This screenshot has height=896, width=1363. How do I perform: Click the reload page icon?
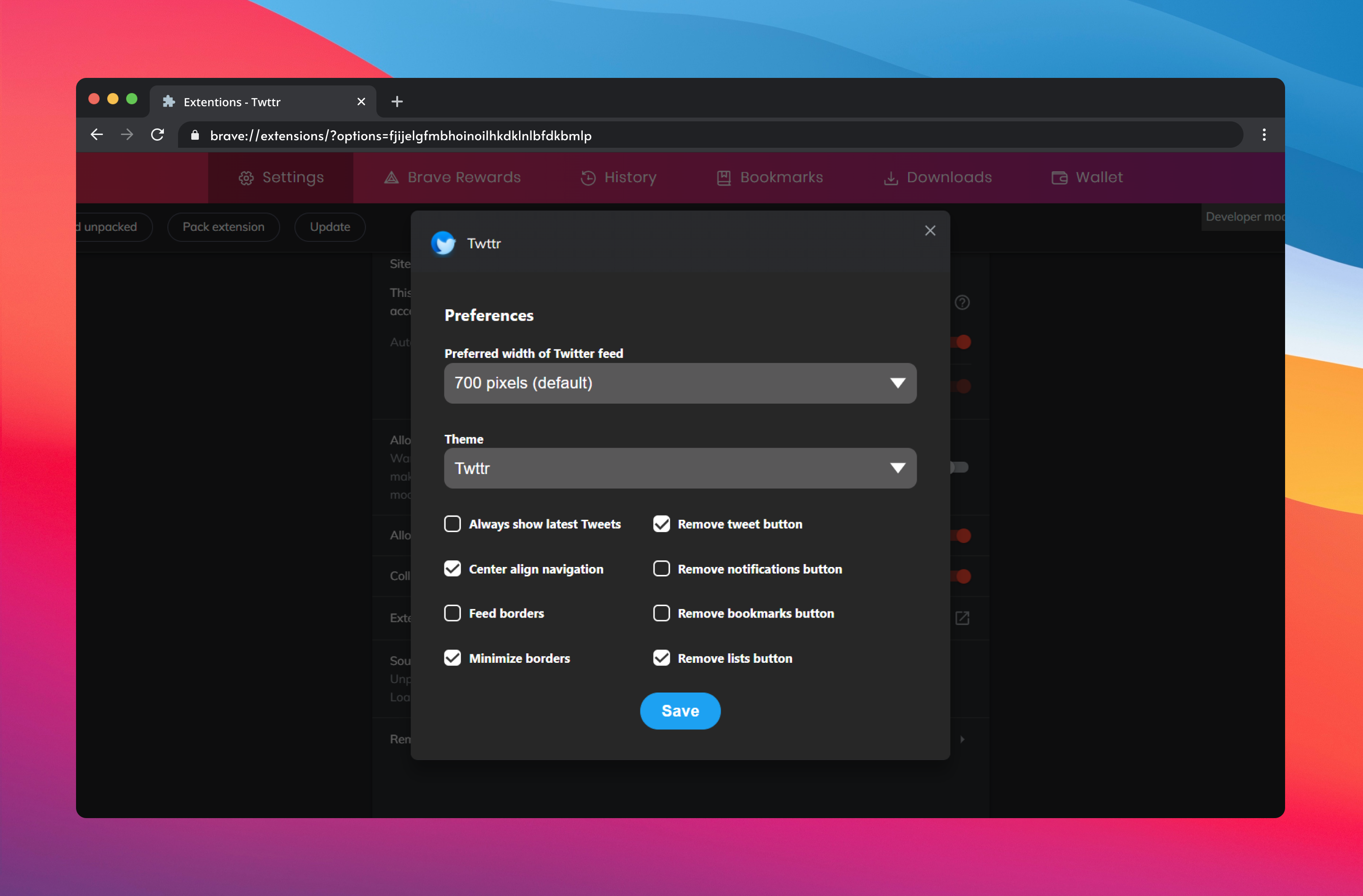pyautogui.click(x=157, y=135)
